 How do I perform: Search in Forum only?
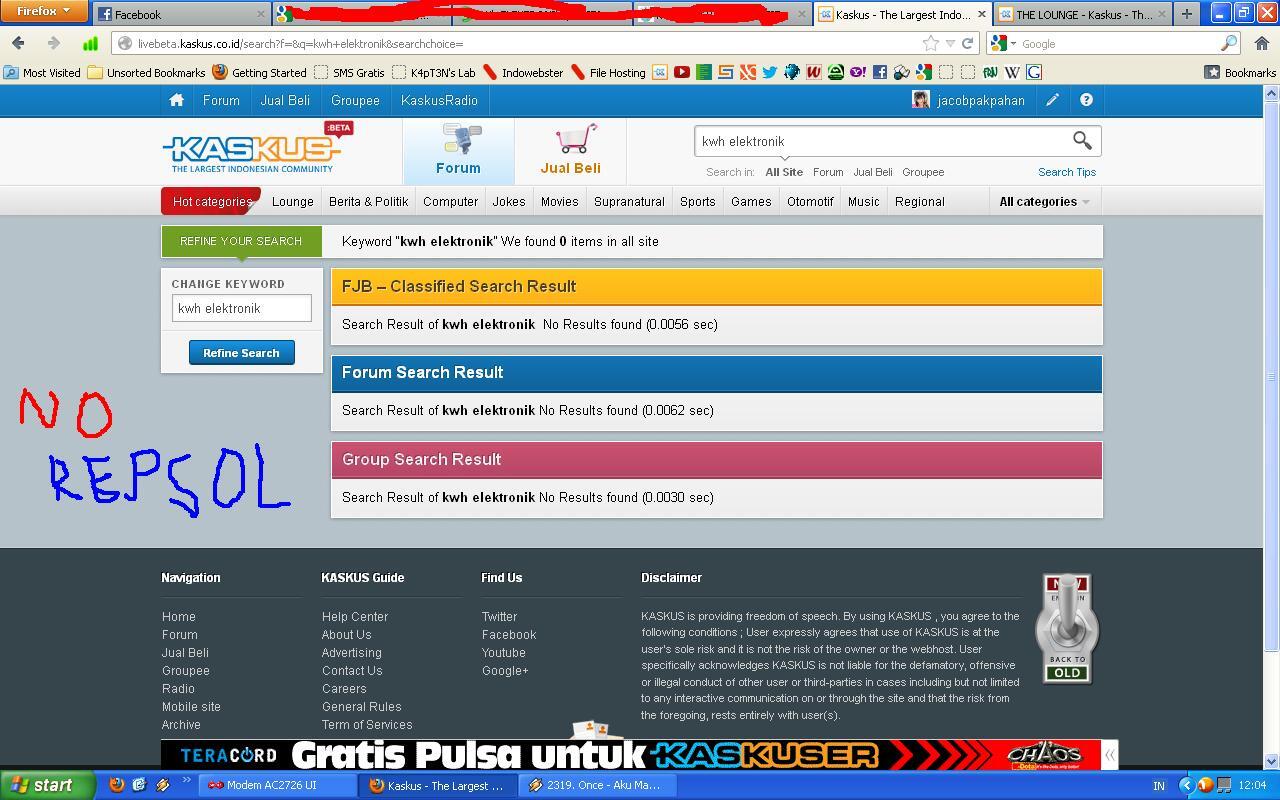click(828, 172)
